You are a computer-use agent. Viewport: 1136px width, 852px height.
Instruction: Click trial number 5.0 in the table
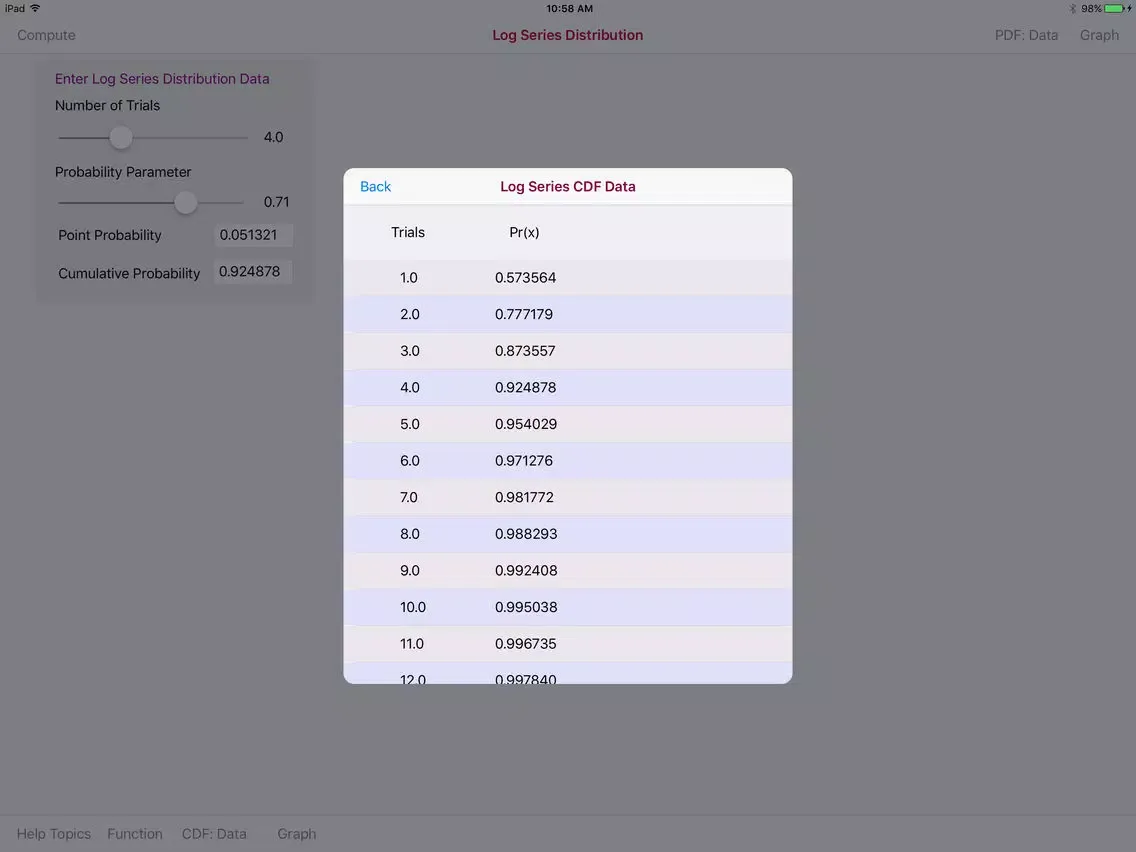coord(409,424)
